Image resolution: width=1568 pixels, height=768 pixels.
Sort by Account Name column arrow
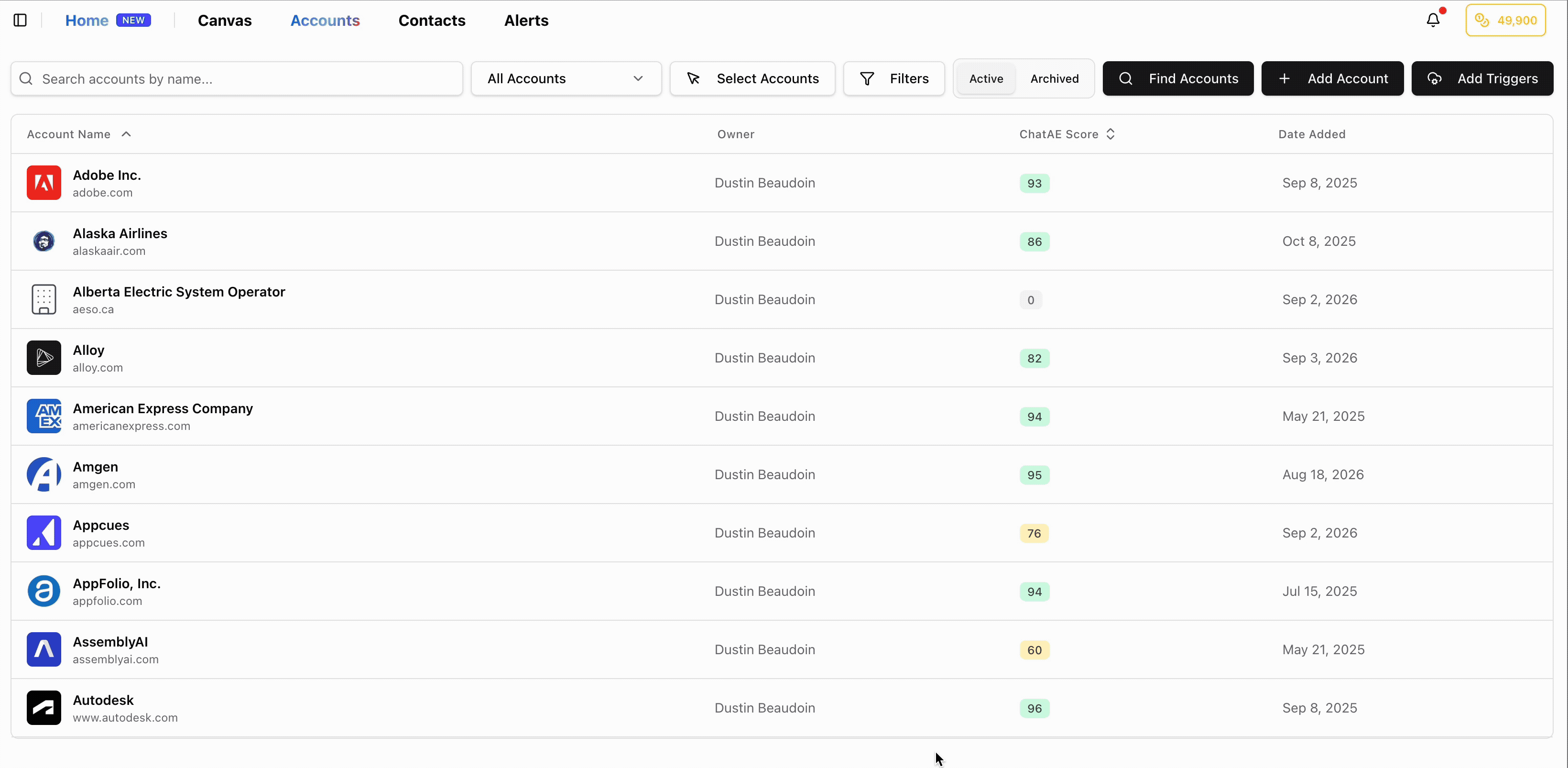click(x=126, y=134)
